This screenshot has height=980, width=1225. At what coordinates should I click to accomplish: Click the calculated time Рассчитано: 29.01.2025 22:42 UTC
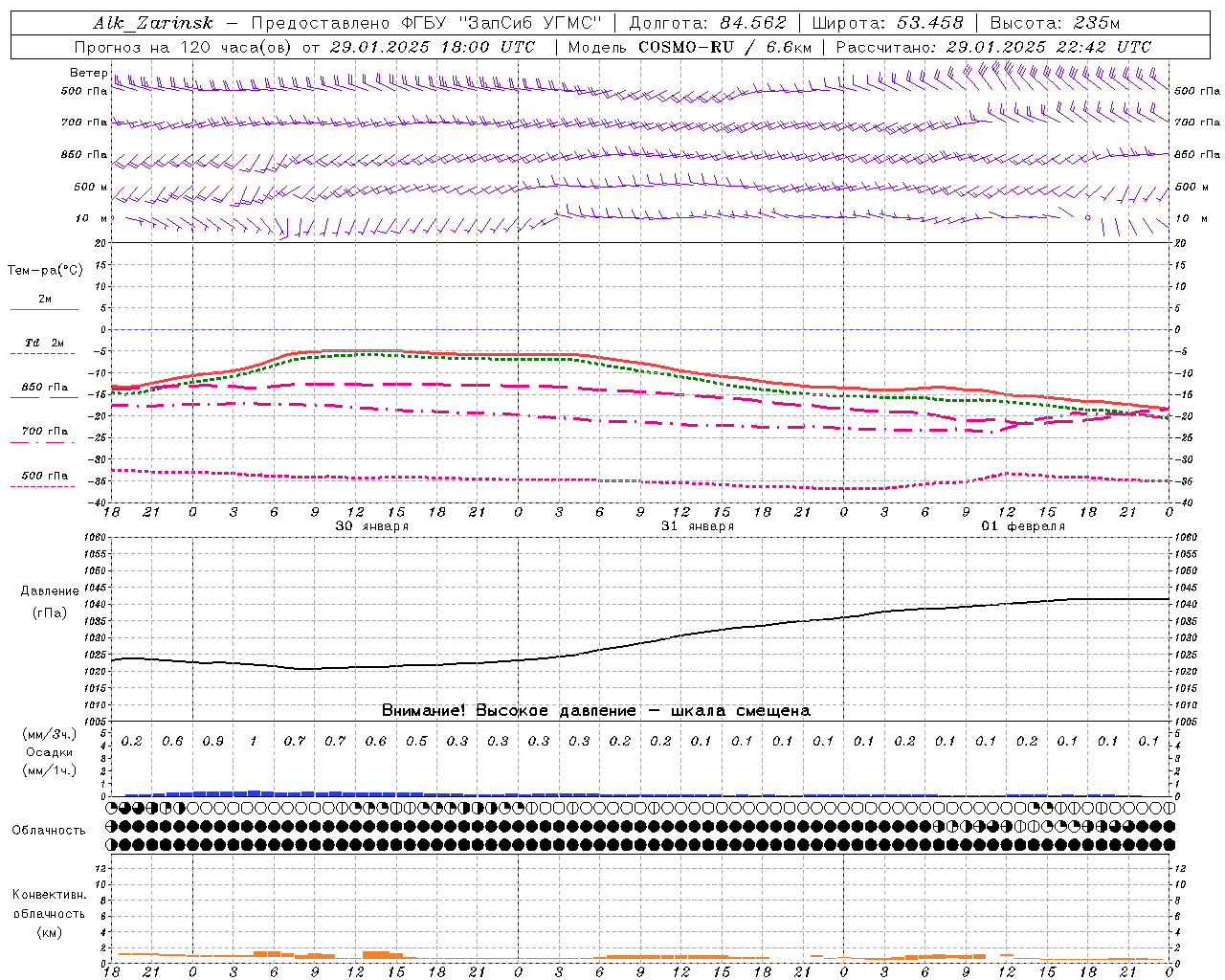click(993, 47)
